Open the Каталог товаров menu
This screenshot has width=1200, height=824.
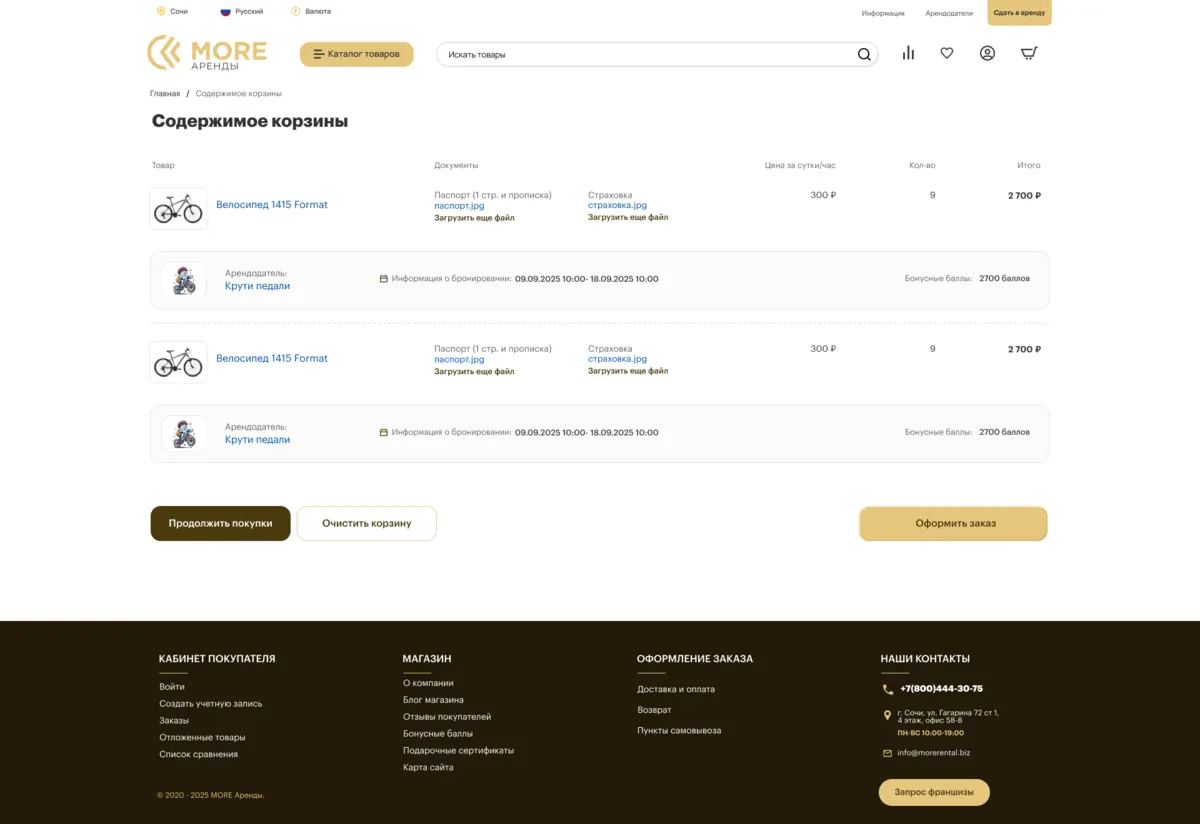356,54
